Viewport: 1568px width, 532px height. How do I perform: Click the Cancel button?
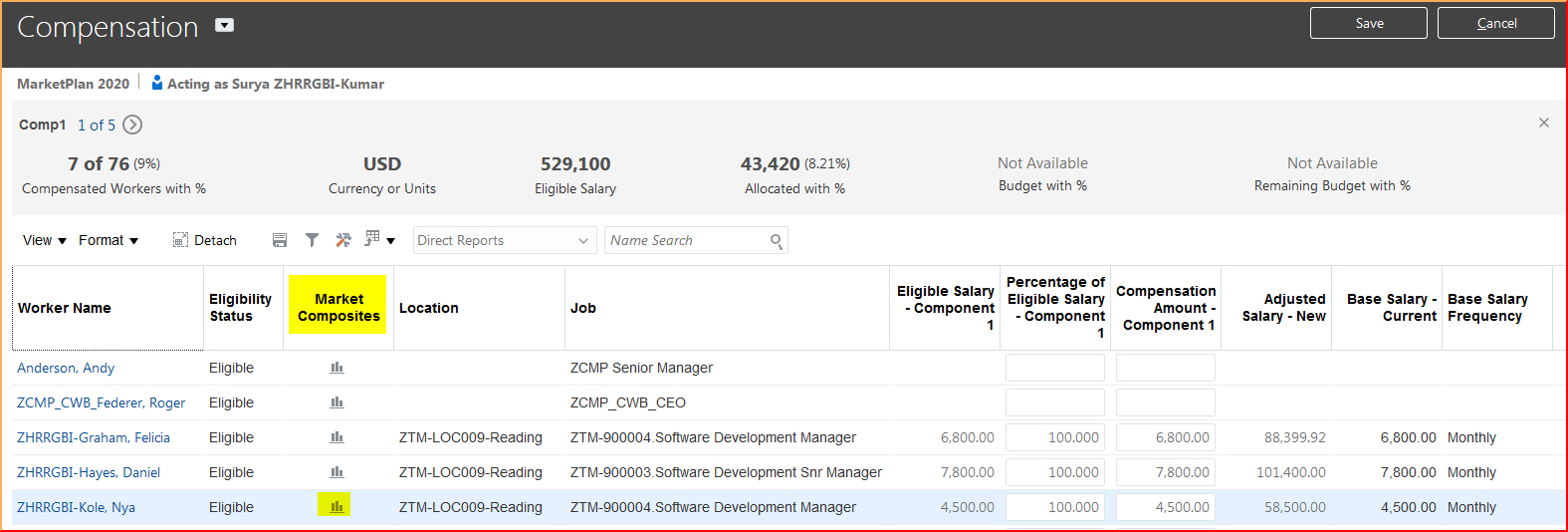point(1495,23)
